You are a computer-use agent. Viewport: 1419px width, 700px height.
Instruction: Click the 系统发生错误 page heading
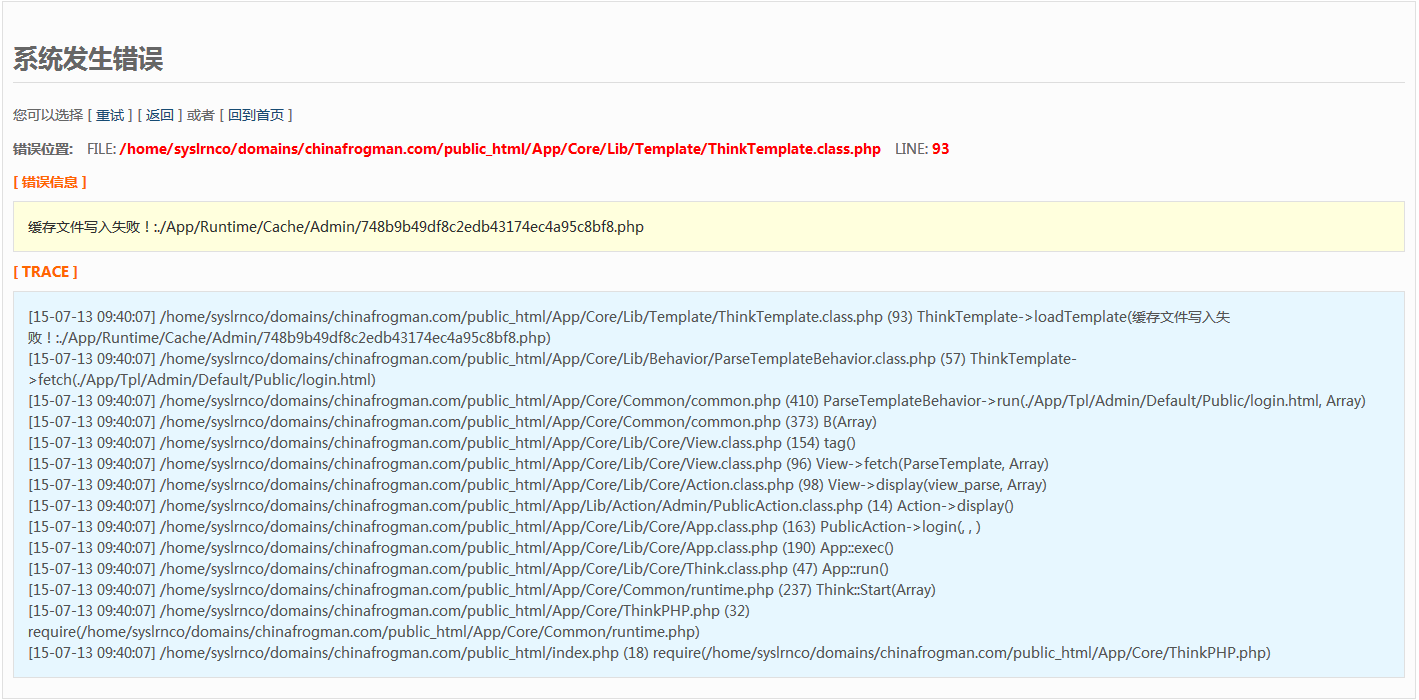(88, 59)
